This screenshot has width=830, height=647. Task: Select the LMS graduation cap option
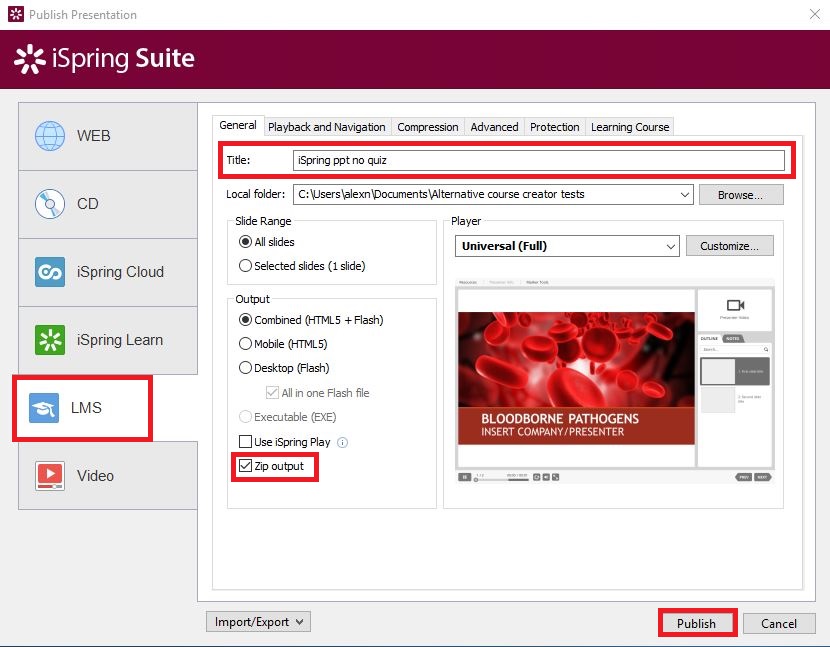tap(83, 408)
